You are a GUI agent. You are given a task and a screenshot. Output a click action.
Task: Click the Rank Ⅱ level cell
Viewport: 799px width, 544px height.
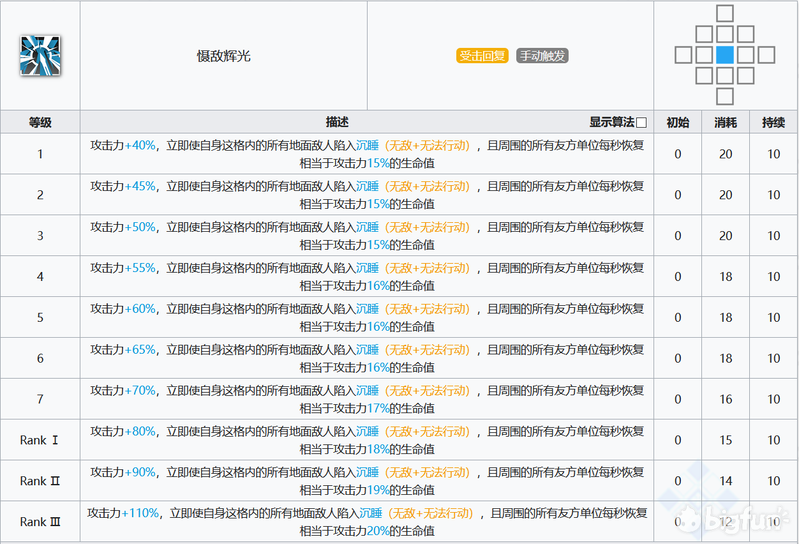(40, 481)
